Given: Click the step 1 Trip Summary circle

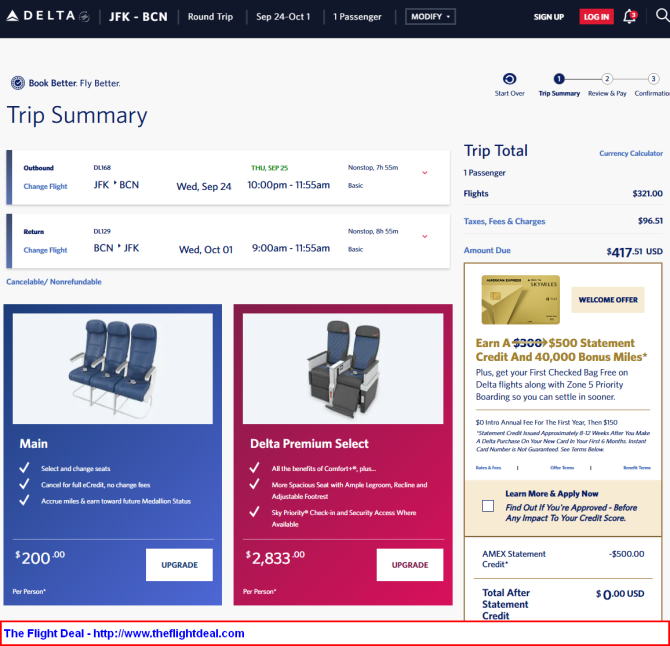Looking at the screenshot, I should 559,79.
